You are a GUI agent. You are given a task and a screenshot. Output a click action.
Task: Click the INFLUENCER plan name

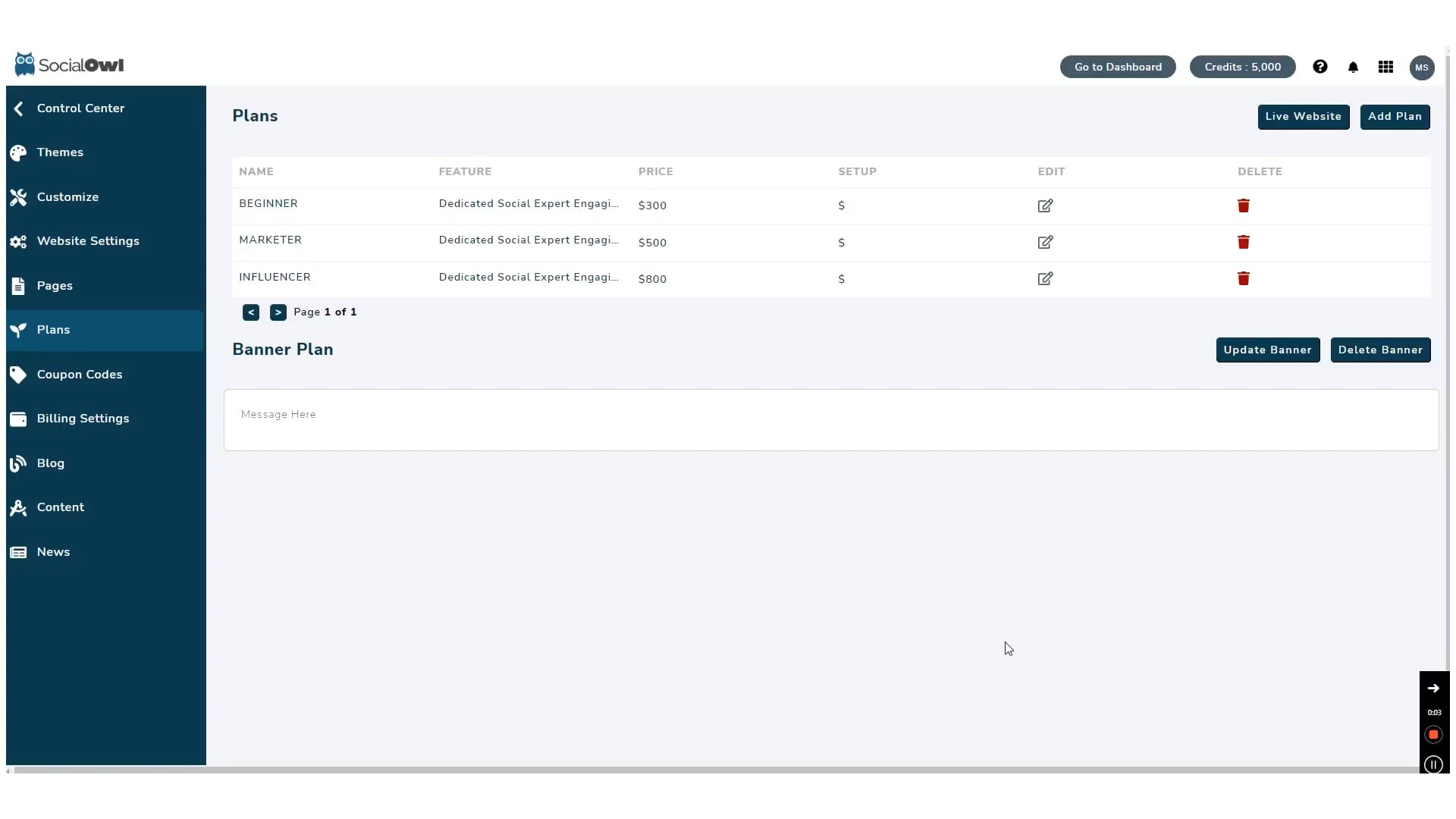click(x=275, y=277)
